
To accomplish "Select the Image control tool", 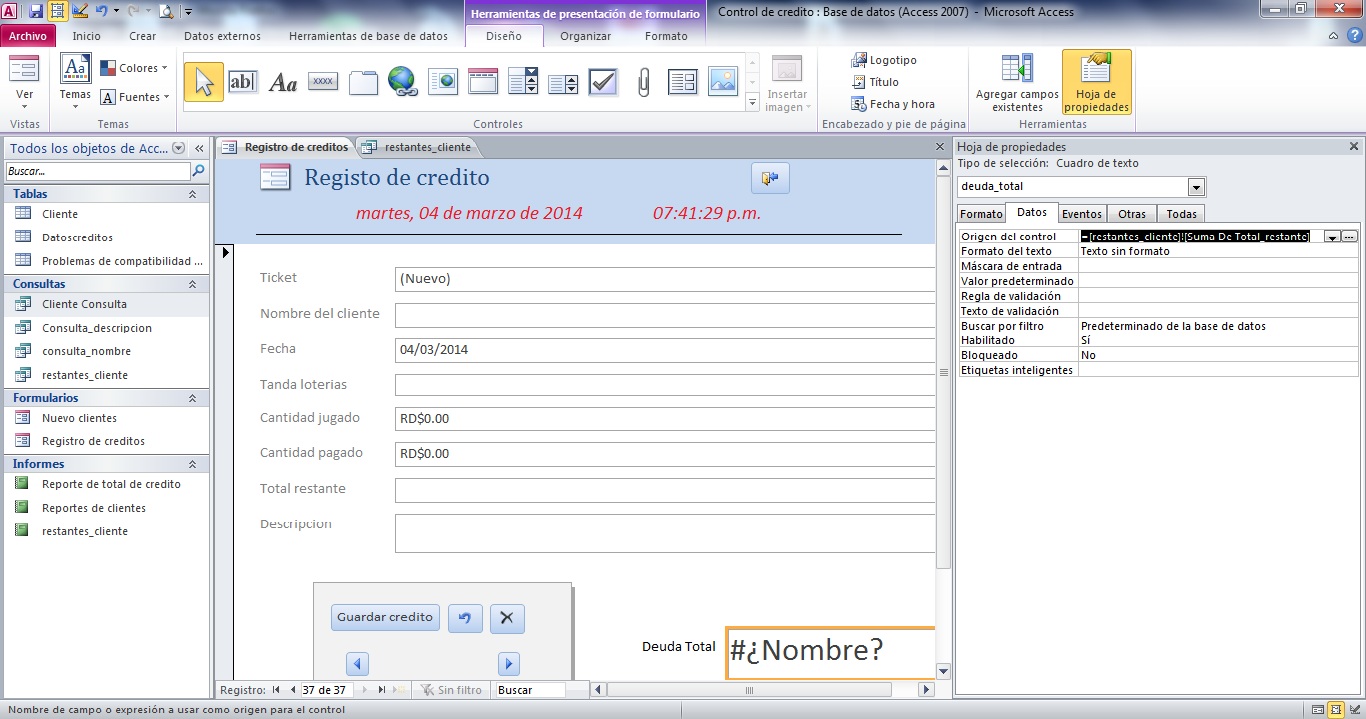I will click(x=723, y=82).
